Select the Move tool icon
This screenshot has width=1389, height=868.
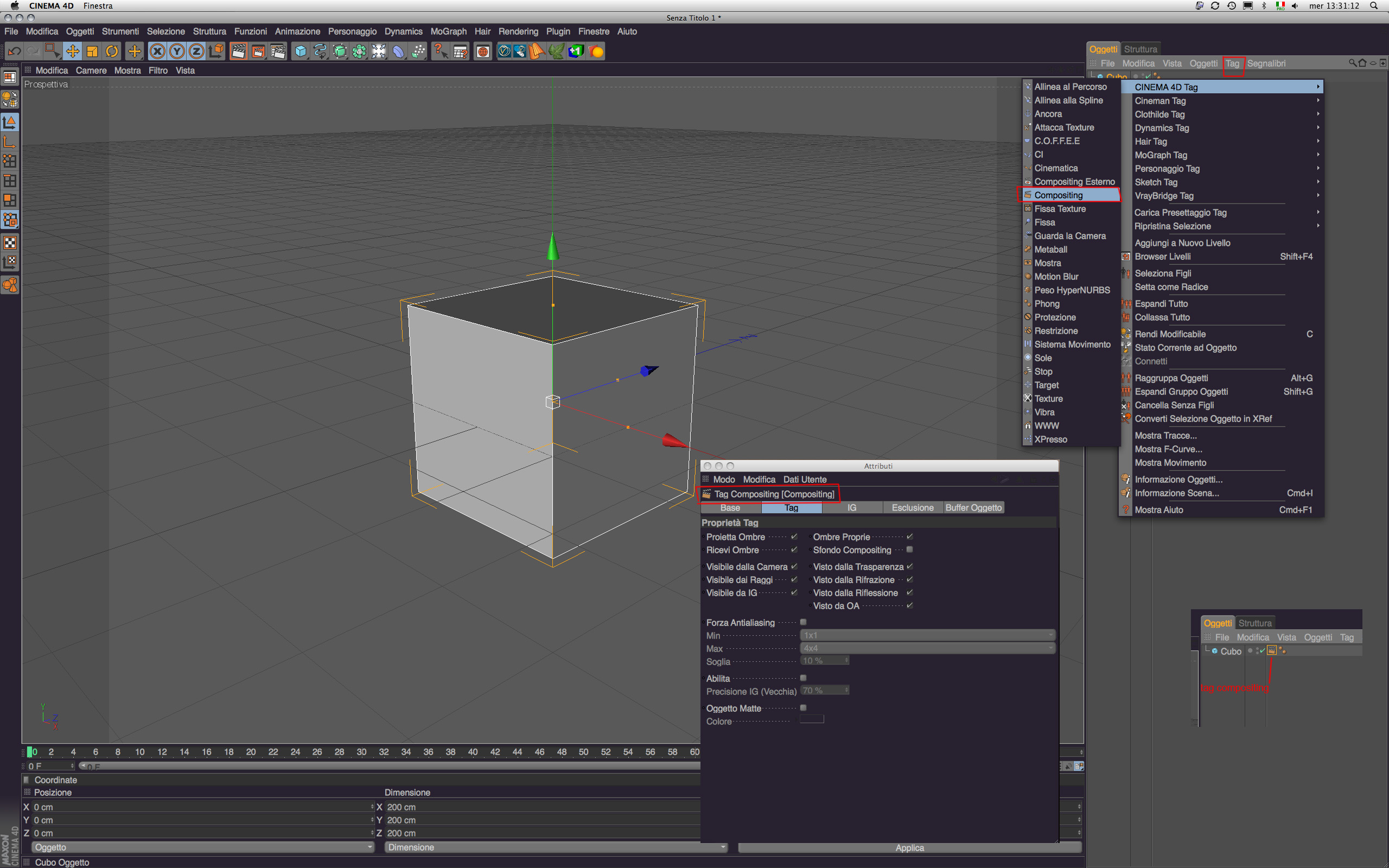[x=72, y=52]
